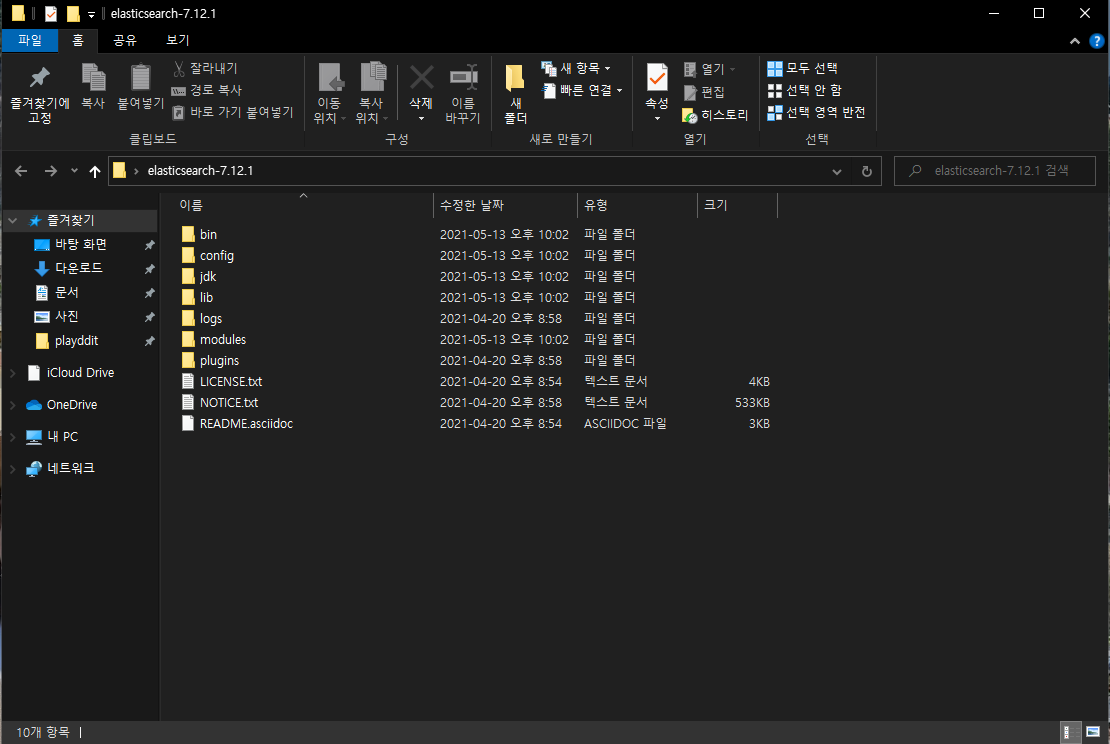Open recent locations dropdown arrow
Viewport: 1110px width, 744px height.
pyautogui.click(x=74, y=171)
